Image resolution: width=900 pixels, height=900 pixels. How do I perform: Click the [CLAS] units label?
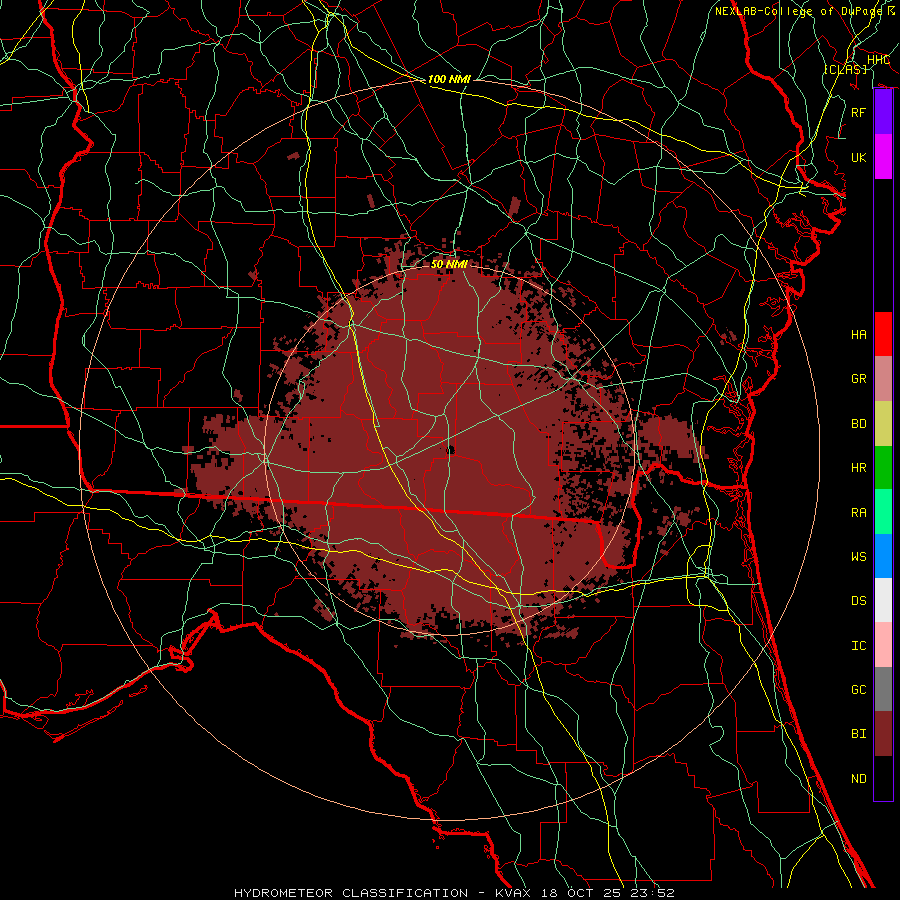(846, 69)
